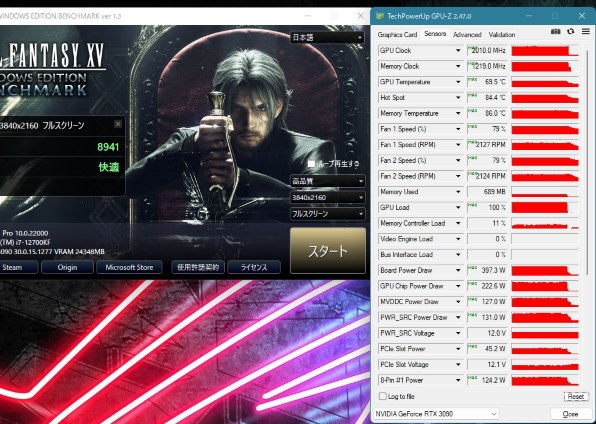This screenshot has height=424, width=596.
Task: Enable the Log to file checkbox
Action: point(383,396)
